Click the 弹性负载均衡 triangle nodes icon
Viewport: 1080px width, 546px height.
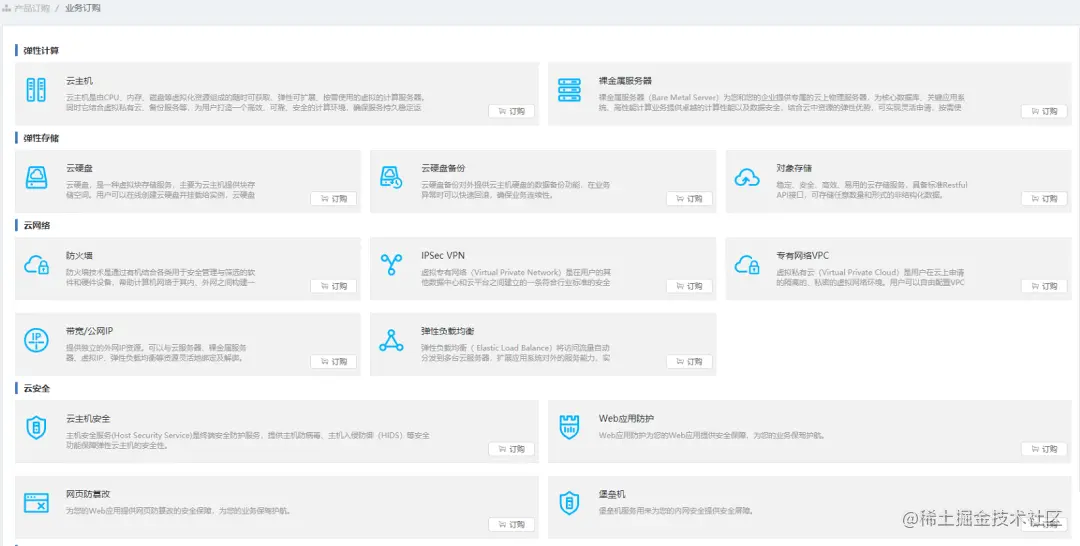click(x=391, y=340)
